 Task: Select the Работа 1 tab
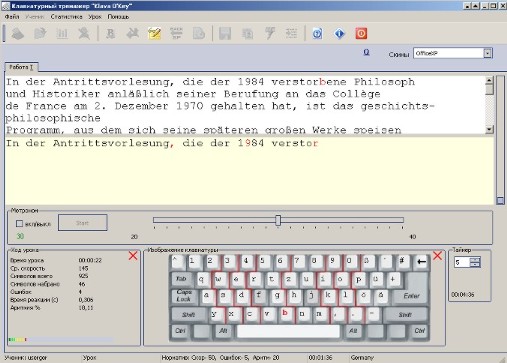(x=21, y=67)
